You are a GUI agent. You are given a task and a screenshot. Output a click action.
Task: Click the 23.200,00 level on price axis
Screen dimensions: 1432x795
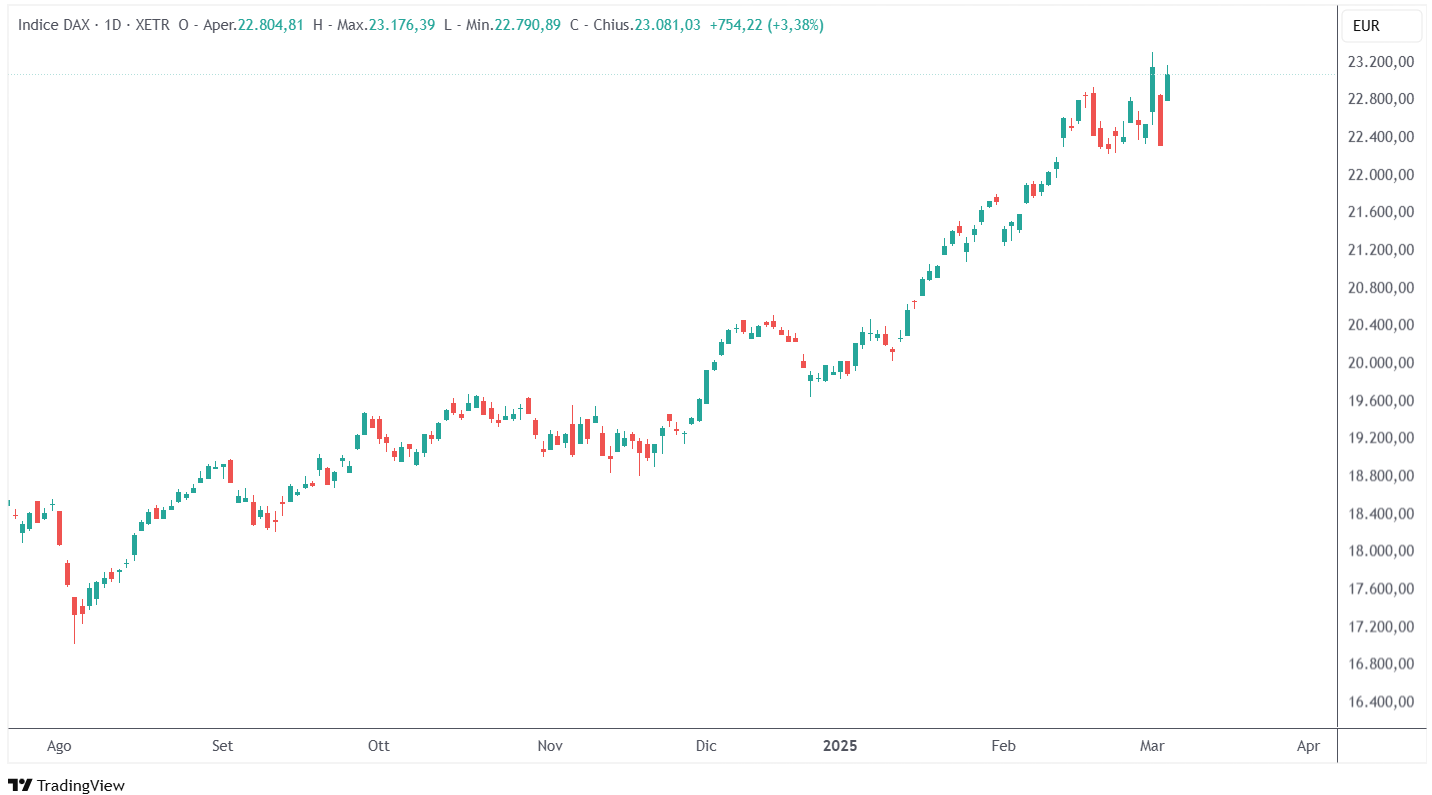[1380, 62]
